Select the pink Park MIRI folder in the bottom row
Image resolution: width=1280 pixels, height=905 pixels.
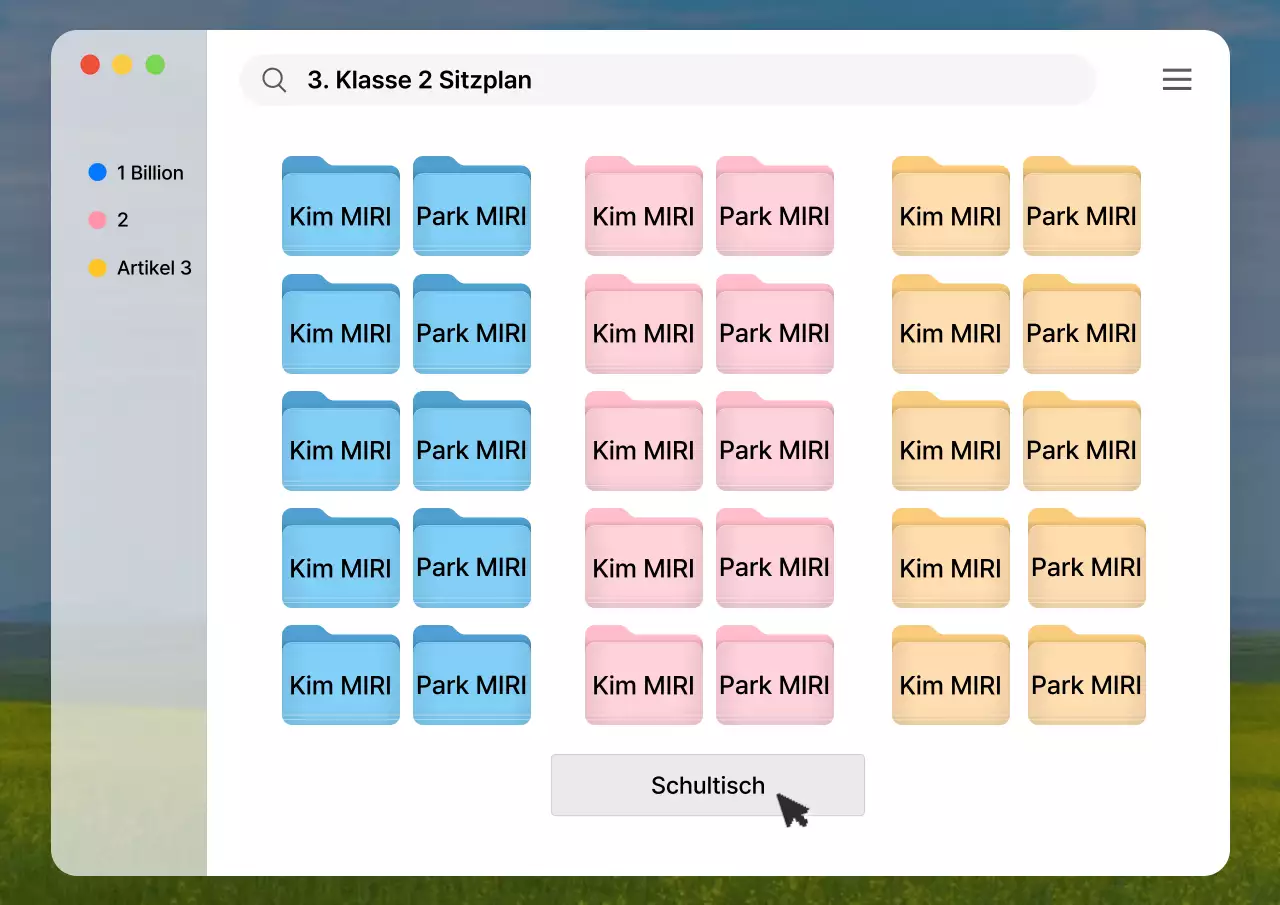pyautogui.click(x=775, y=676)
